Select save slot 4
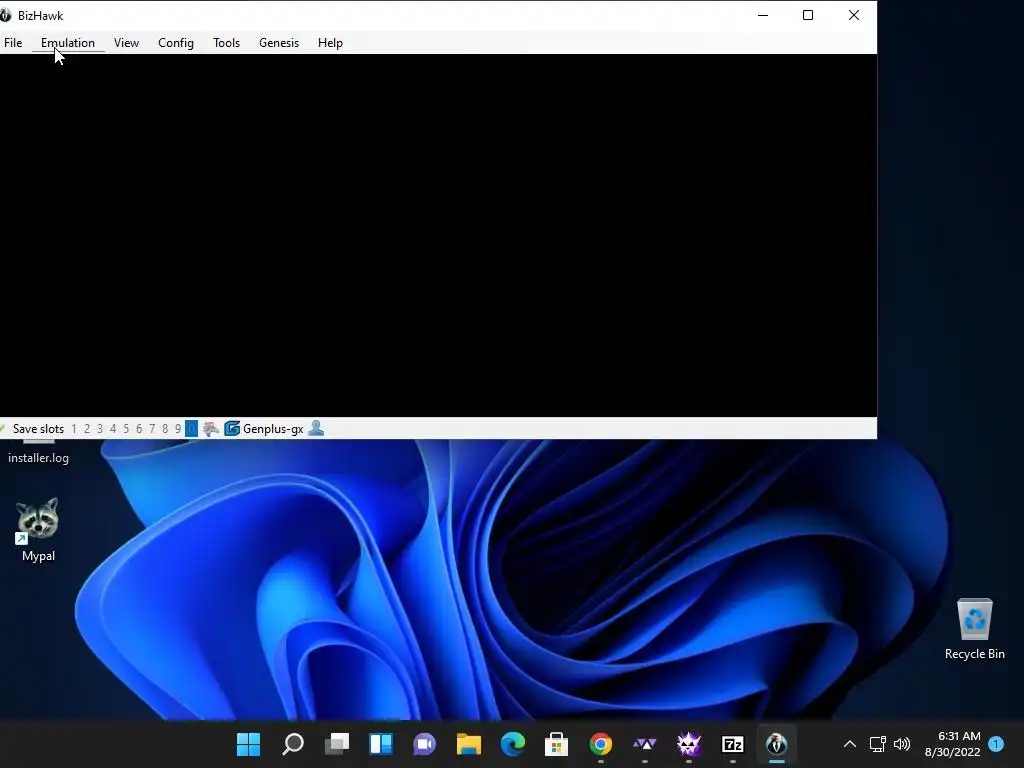The image size is (1024, 768). (x=113, y=429)
